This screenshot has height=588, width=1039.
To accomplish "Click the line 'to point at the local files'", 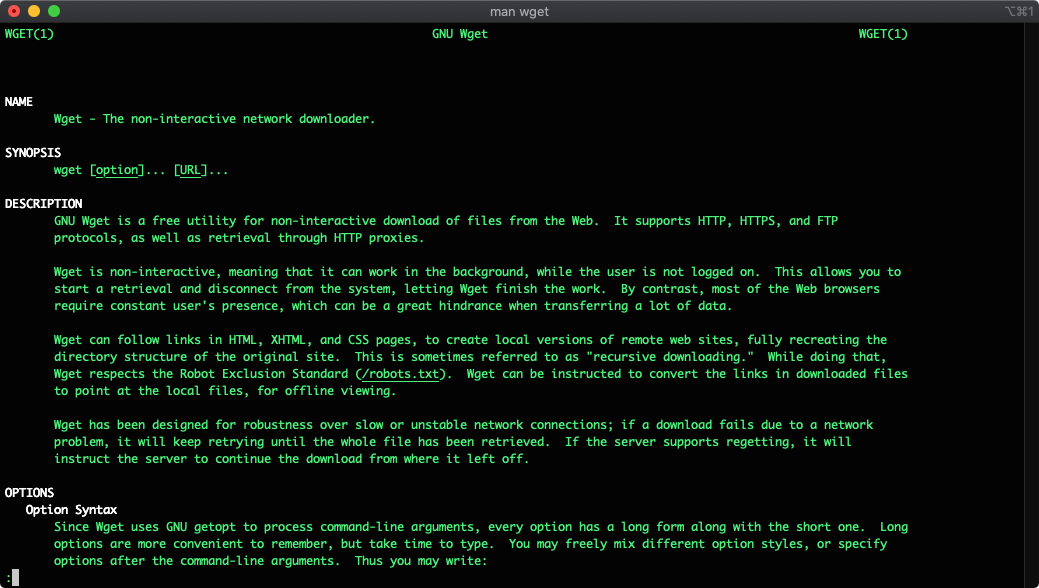I will 225,391.
